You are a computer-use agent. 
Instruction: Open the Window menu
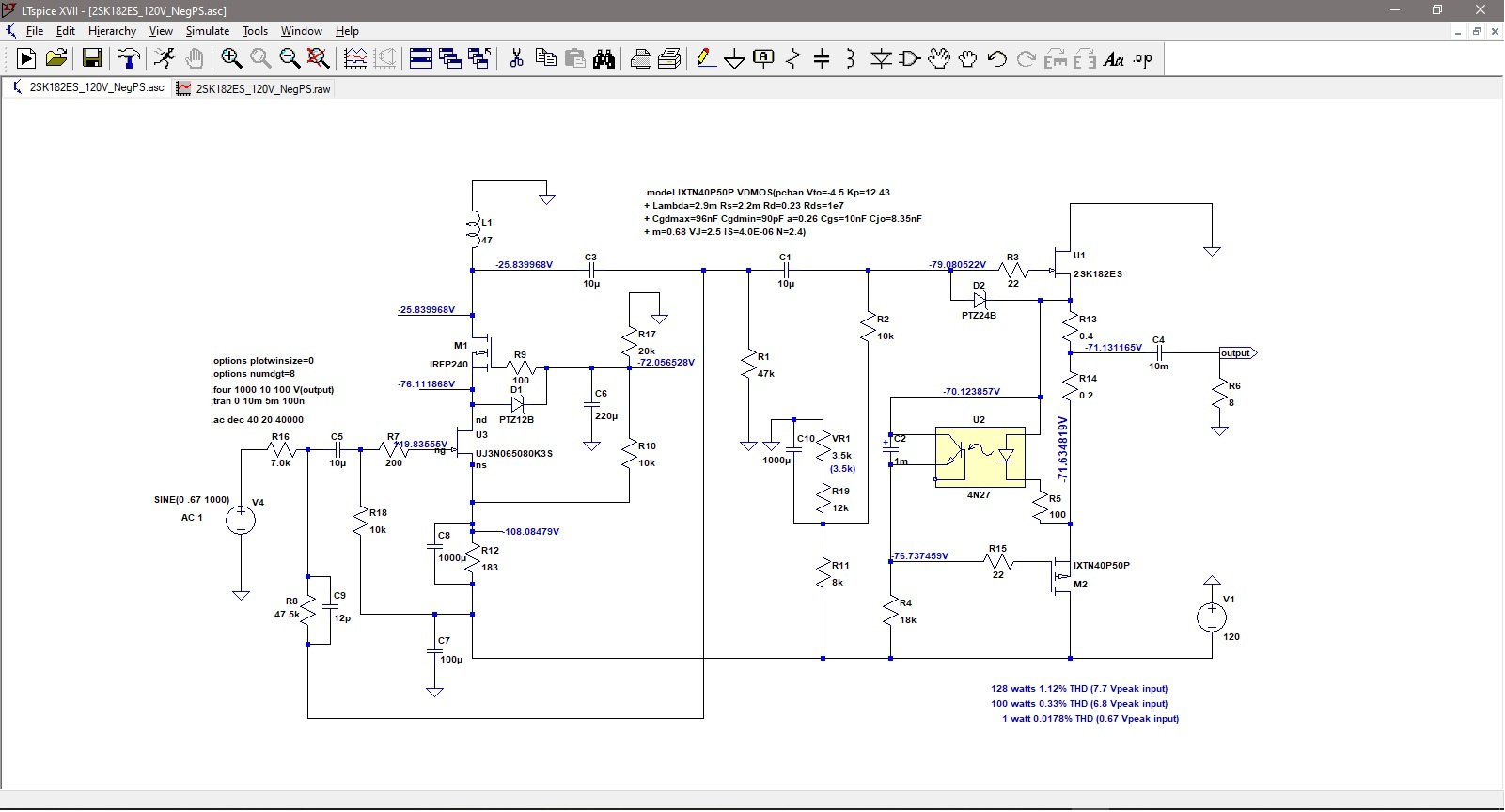[302, 31]
